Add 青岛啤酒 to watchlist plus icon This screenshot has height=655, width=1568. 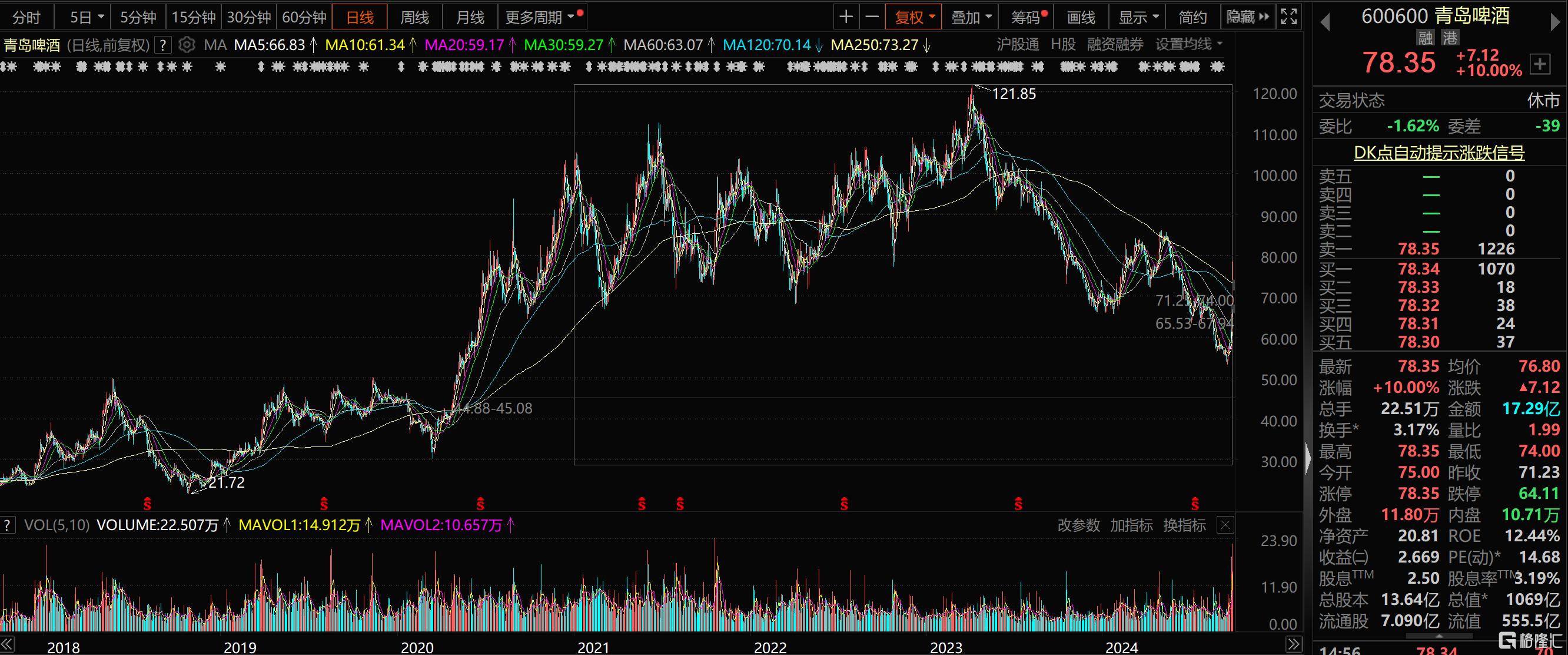coord(1540,64)
